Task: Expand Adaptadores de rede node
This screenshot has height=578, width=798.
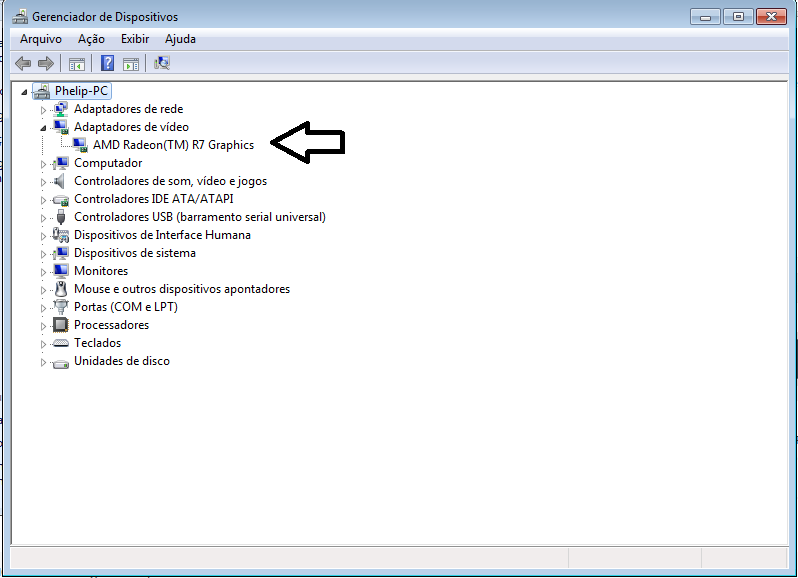Action: pyautogui.click(x=43, y=110)
